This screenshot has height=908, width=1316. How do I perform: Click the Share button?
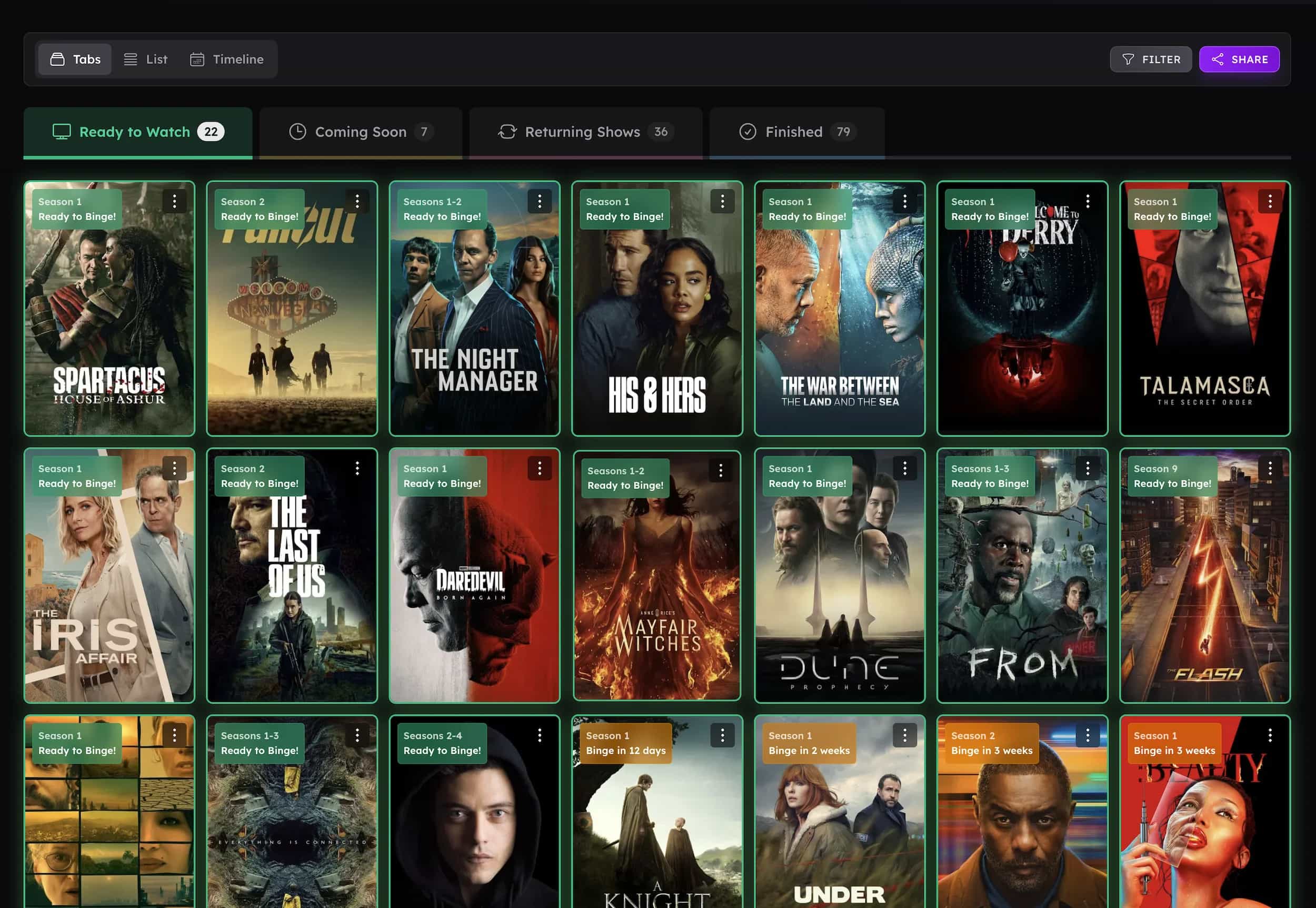tap(1239, 58)
